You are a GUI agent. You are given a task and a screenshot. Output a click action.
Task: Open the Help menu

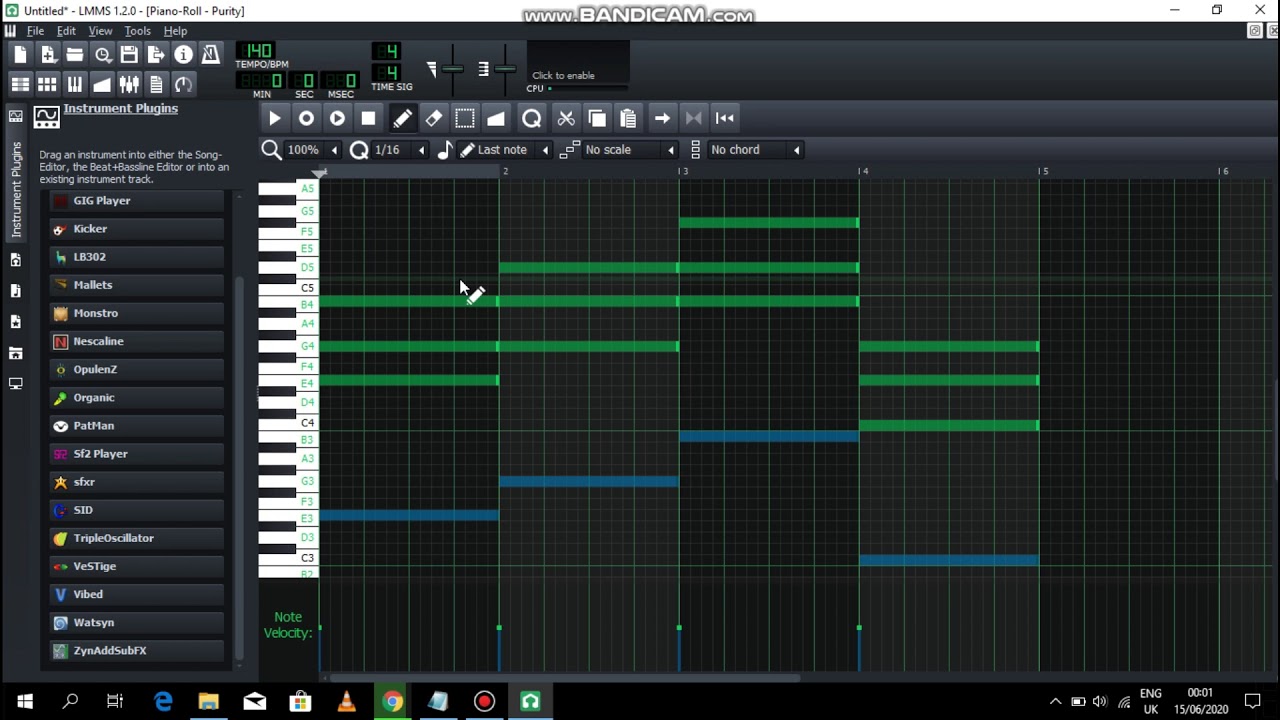[x=175, y=31]
